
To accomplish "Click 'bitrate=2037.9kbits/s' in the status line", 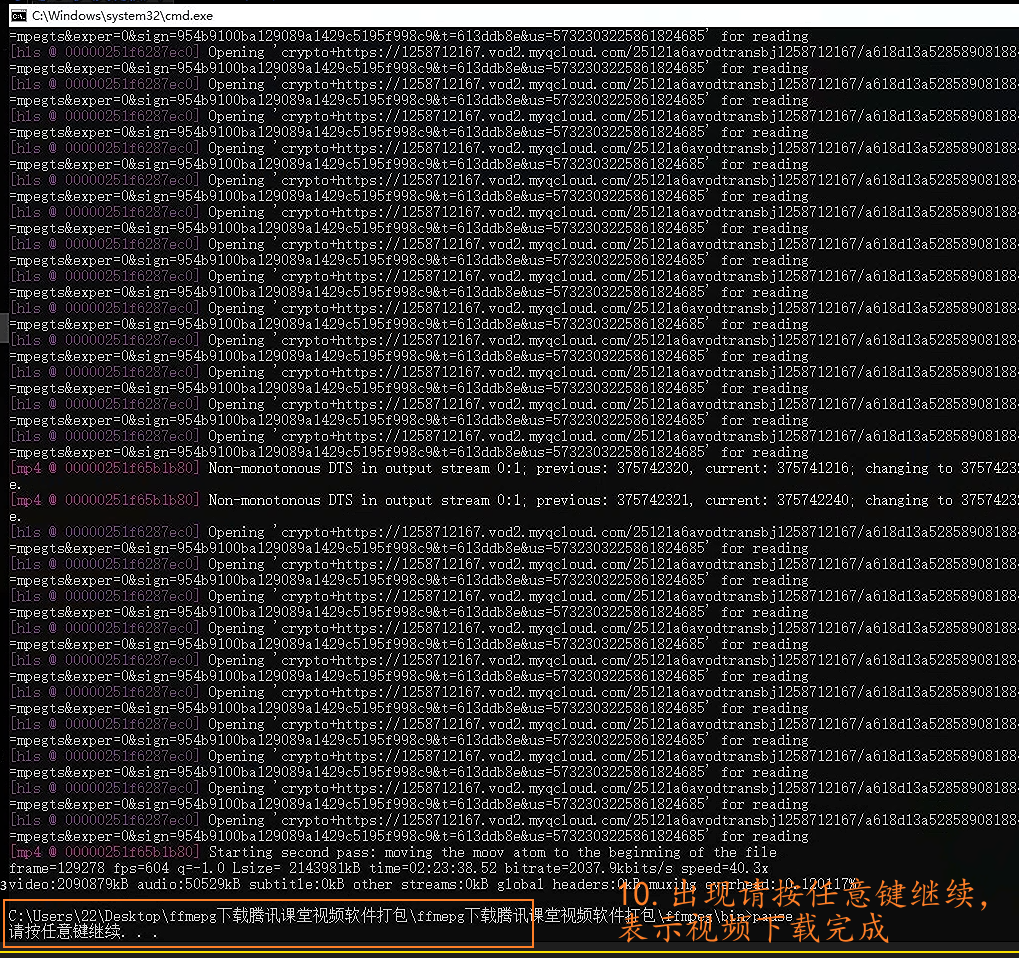I will pos(589,868).
